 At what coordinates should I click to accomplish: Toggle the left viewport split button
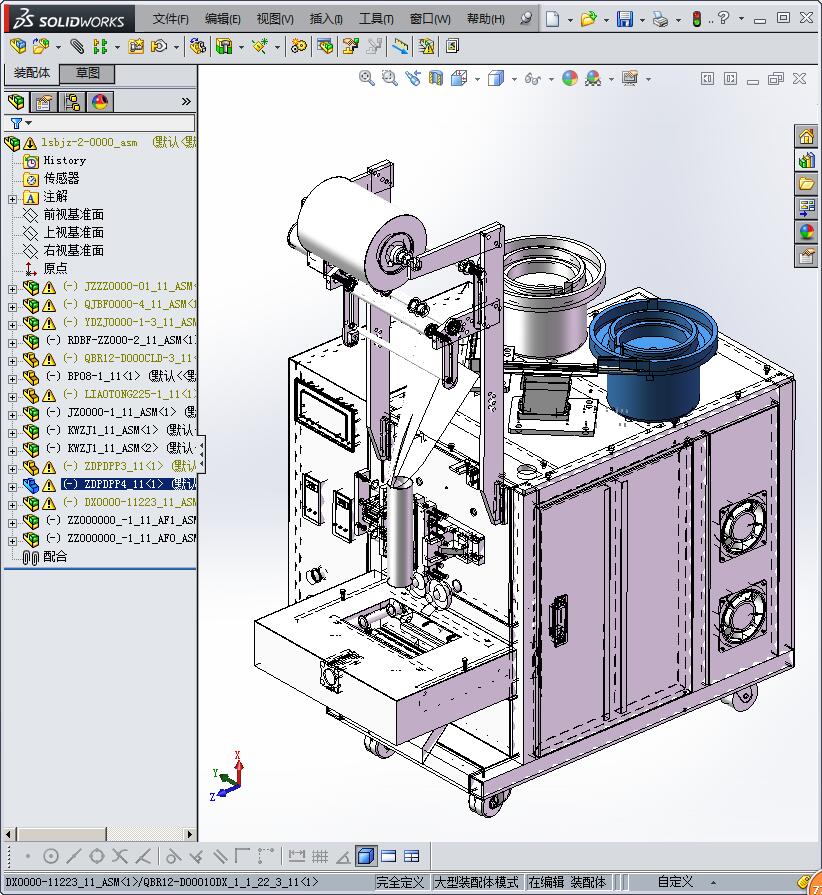click(x=707, y=79)
